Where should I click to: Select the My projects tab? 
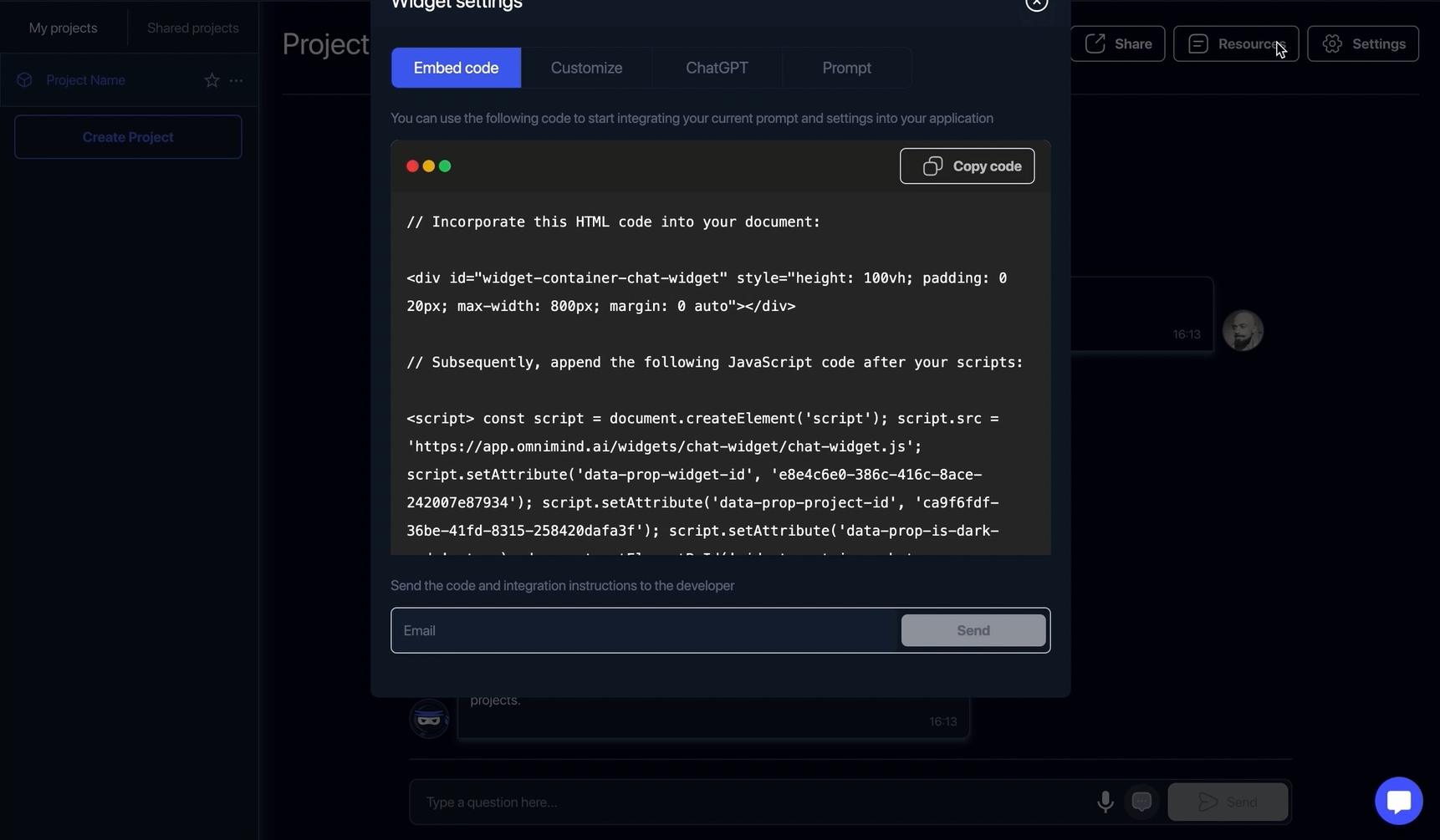click(63, 28)
